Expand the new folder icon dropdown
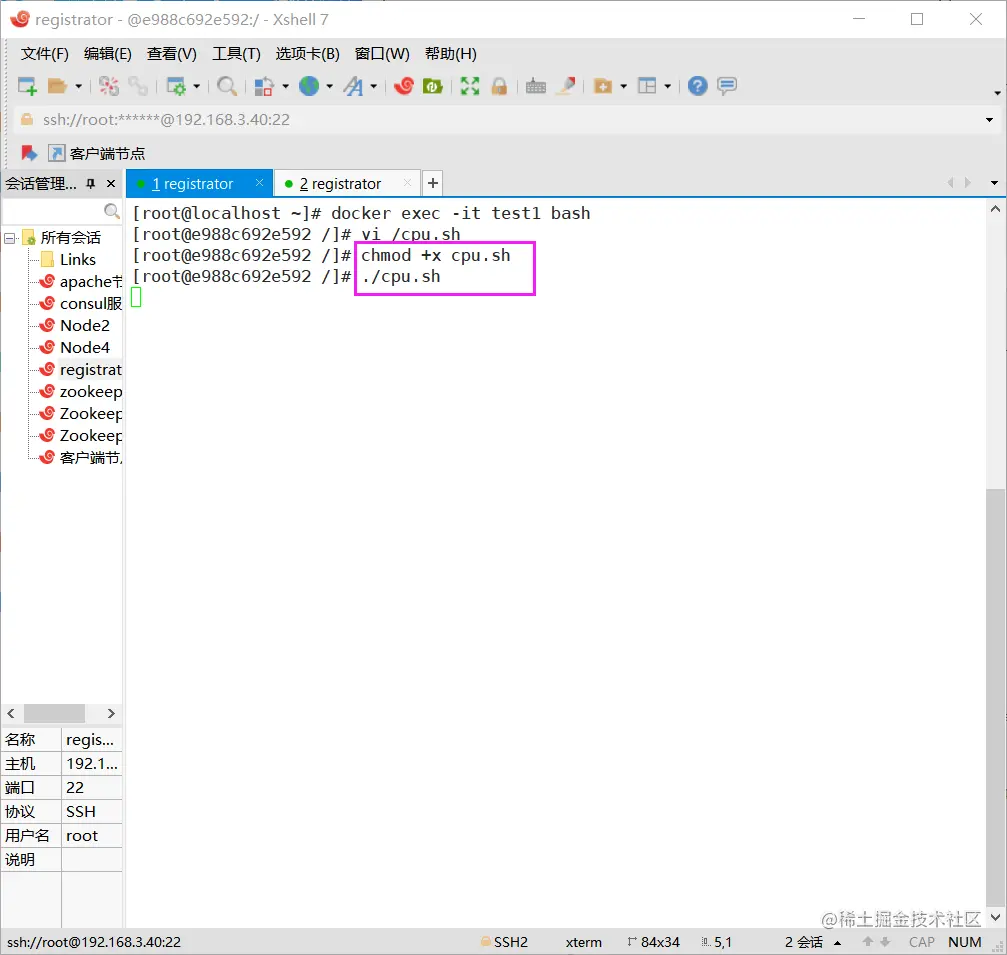Screen dimensions: 1007x955 coord(623,86)
